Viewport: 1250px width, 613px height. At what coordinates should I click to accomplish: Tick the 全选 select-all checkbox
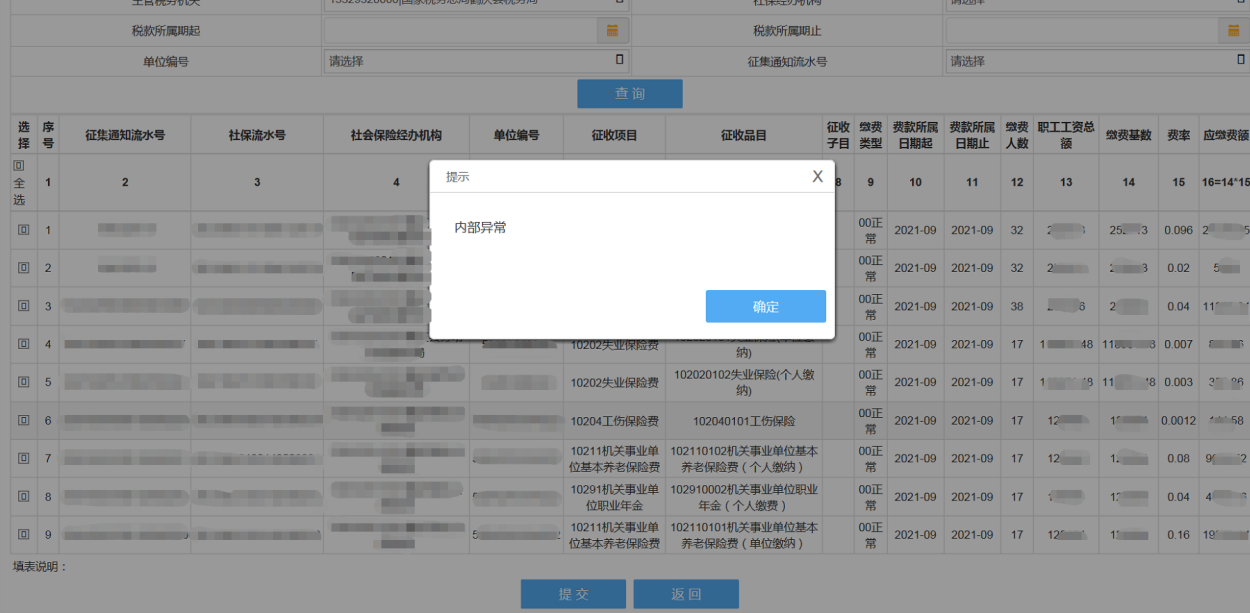tap(18, 165)
